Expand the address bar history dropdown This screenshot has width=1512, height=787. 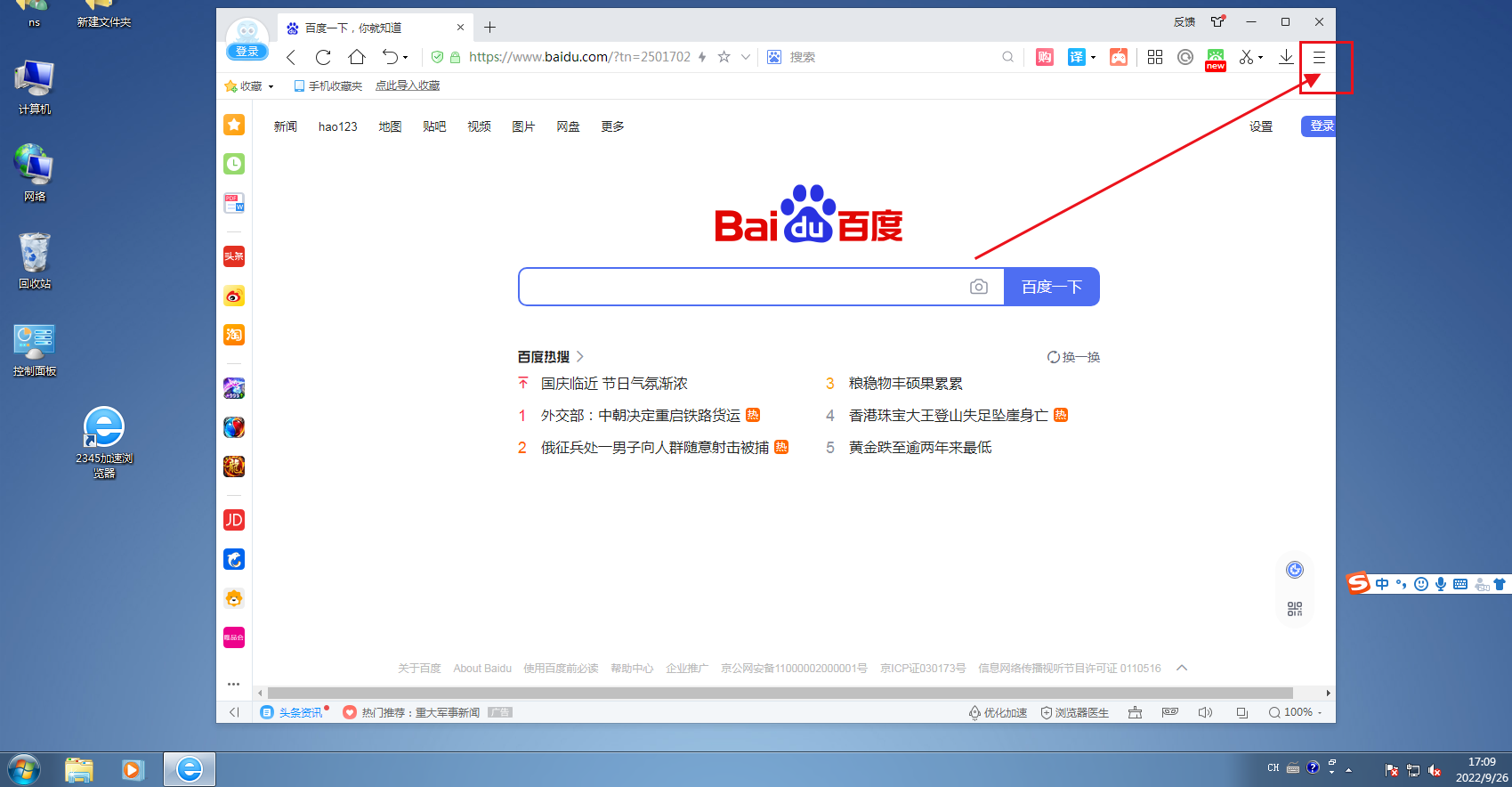coord(746,57)
